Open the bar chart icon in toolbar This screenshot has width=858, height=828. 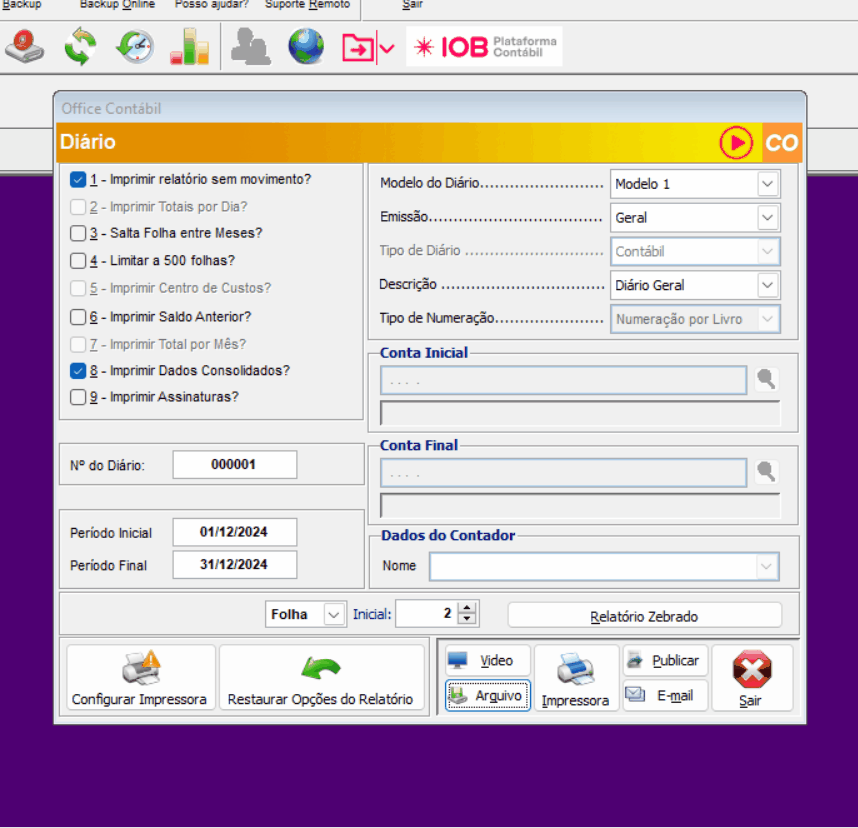[189, 46]
